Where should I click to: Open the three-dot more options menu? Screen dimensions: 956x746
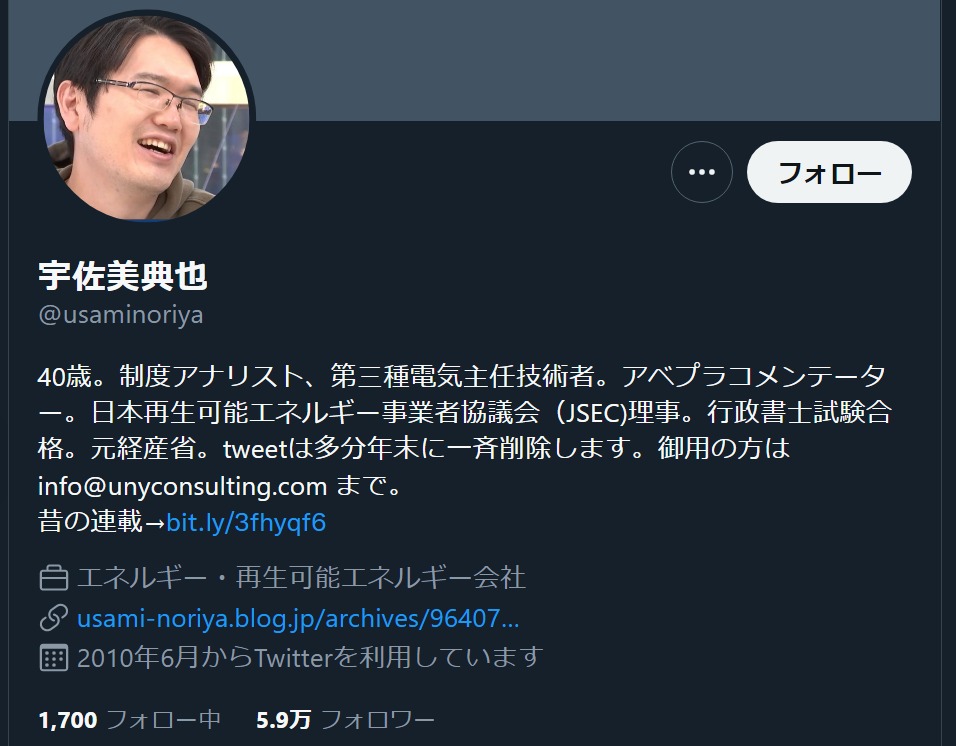[702, 172]
